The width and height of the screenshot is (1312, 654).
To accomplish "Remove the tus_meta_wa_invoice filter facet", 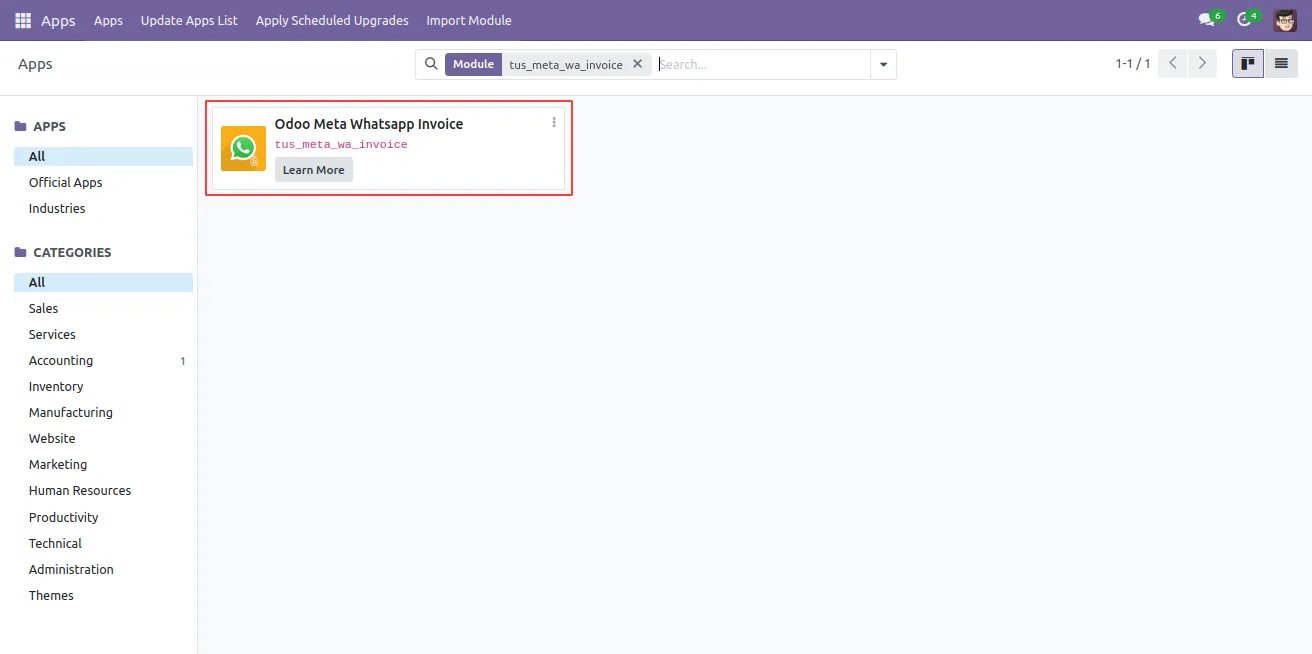I will click(637, 64).
